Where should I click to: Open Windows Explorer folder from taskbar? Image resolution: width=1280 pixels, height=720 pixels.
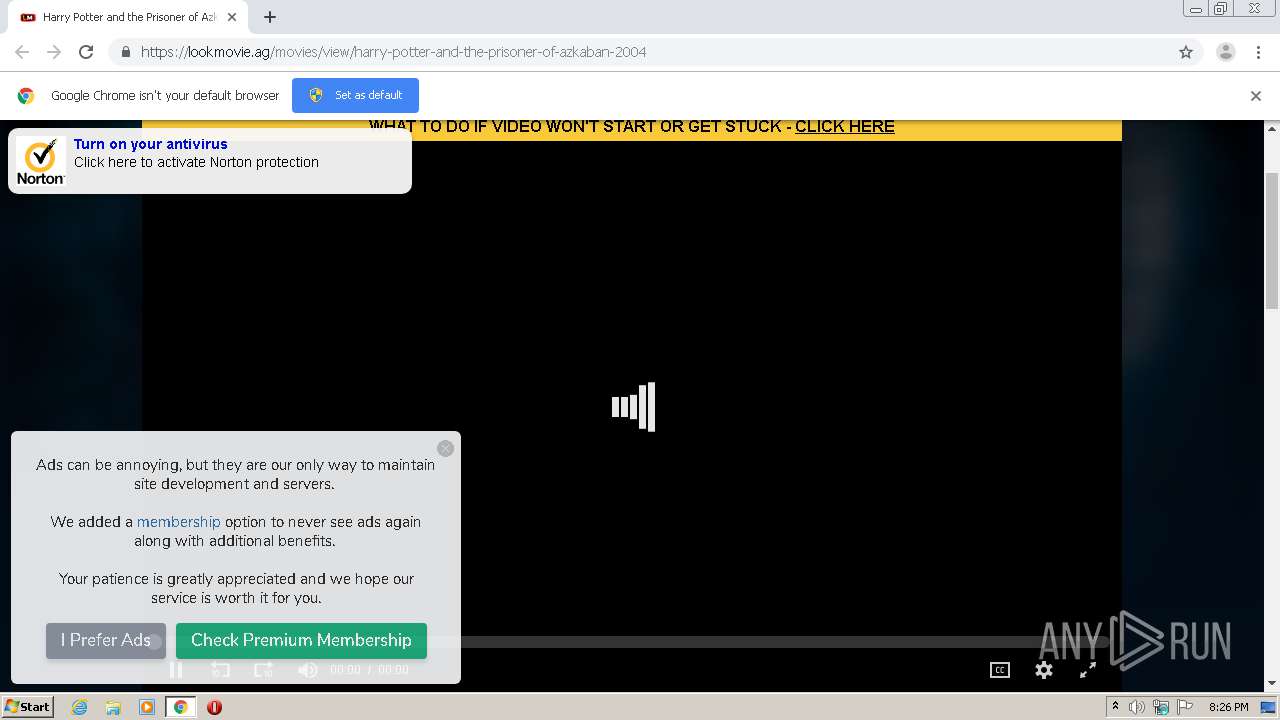[113, 707]
